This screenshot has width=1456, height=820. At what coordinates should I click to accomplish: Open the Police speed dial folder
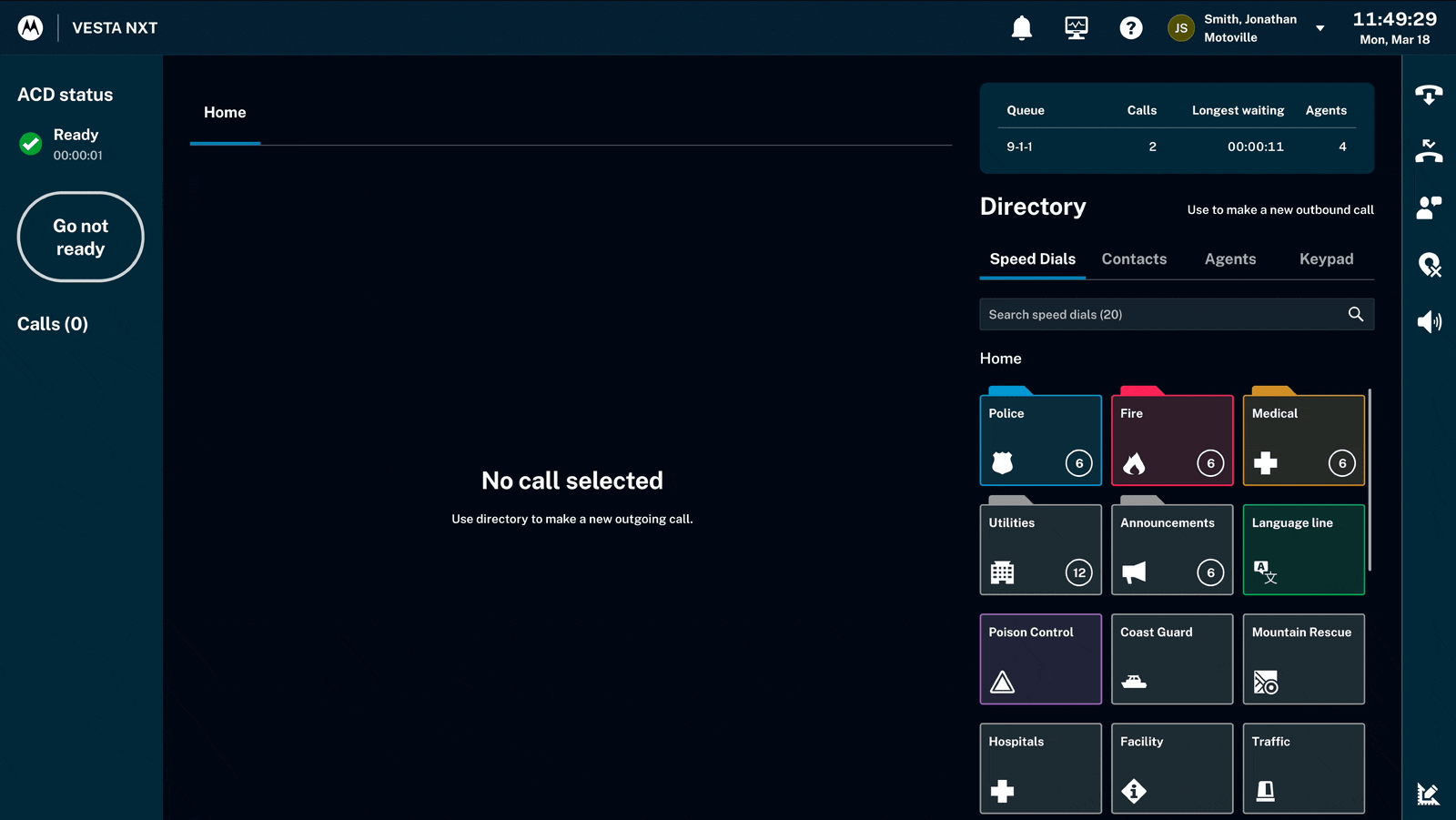pos(1040,440)
